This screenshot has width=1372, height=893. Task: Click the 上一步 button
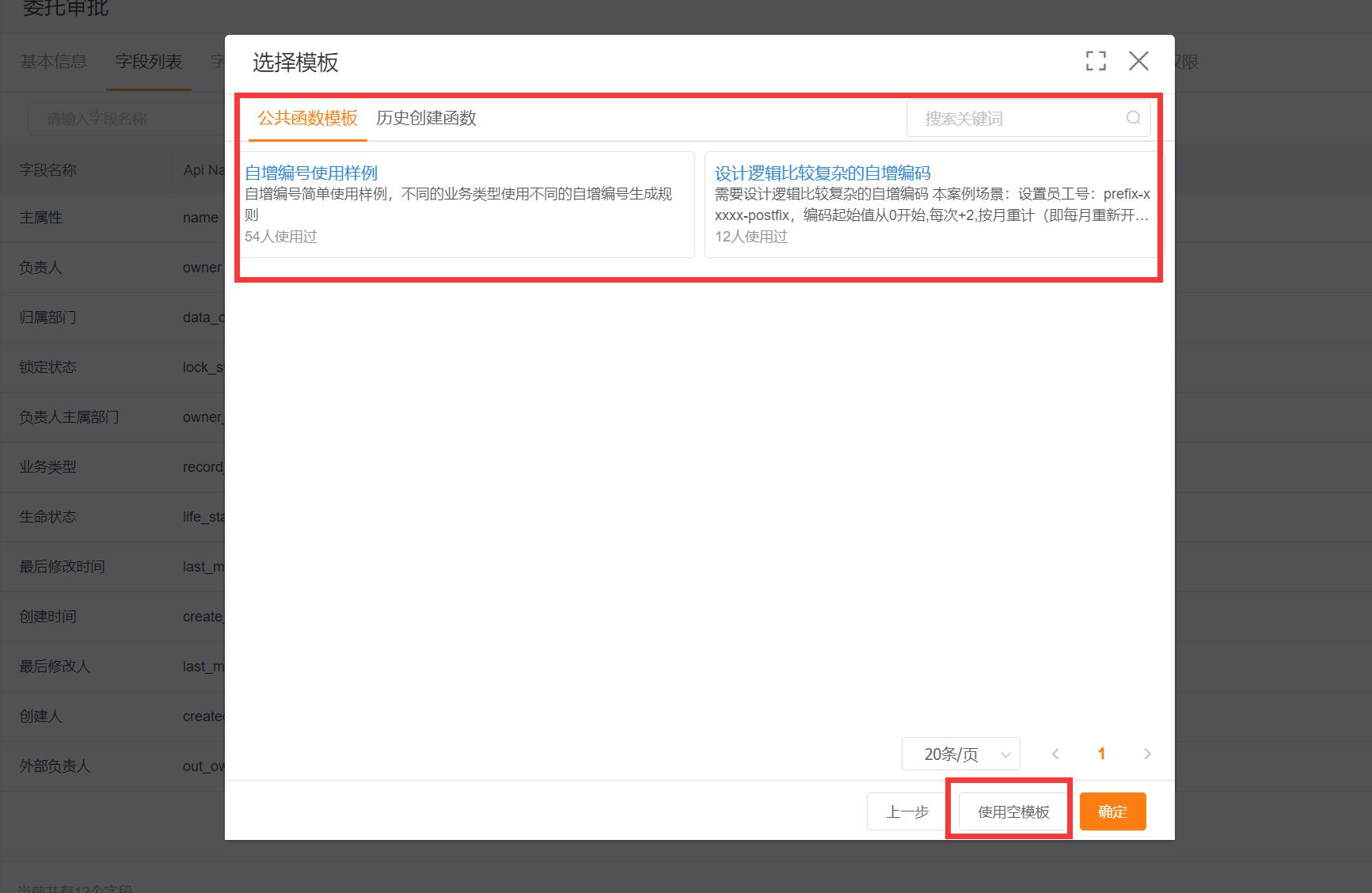[x=907, y=811]
